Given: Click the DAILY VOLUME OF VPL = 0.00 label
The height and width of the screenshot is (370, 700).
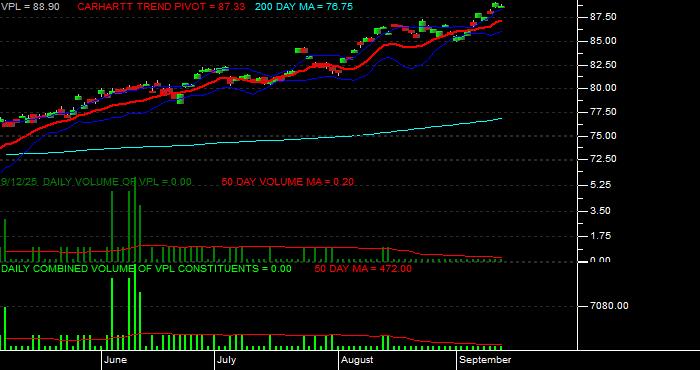Looking at the screenshot, I should coord(117,182).
